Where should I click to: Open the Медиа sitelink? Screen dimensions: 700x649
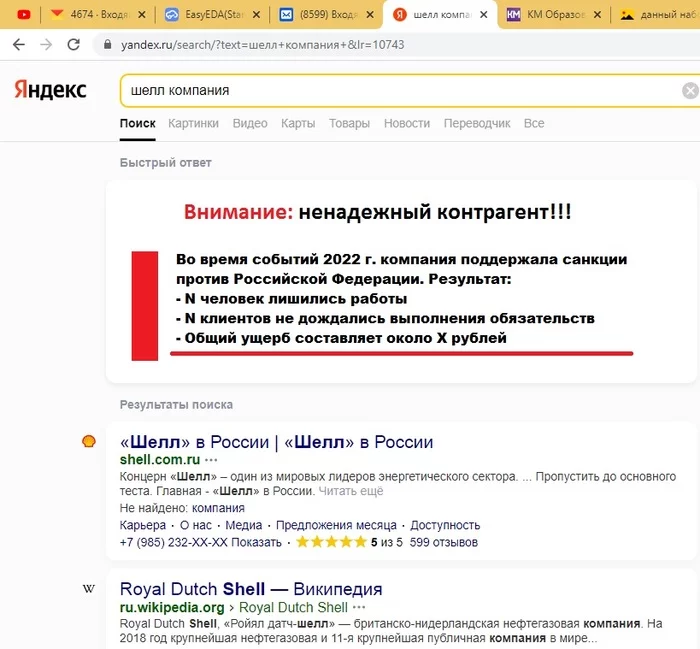click(244, 525)
